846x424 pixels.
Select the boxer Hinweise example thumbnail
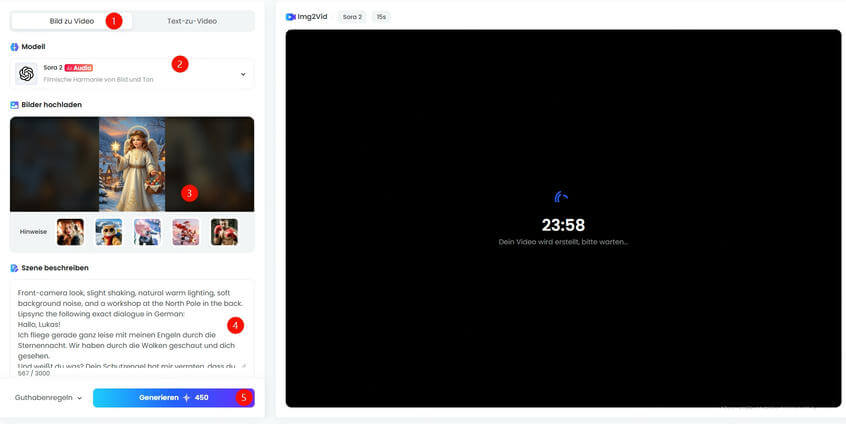tap(224, 232)
